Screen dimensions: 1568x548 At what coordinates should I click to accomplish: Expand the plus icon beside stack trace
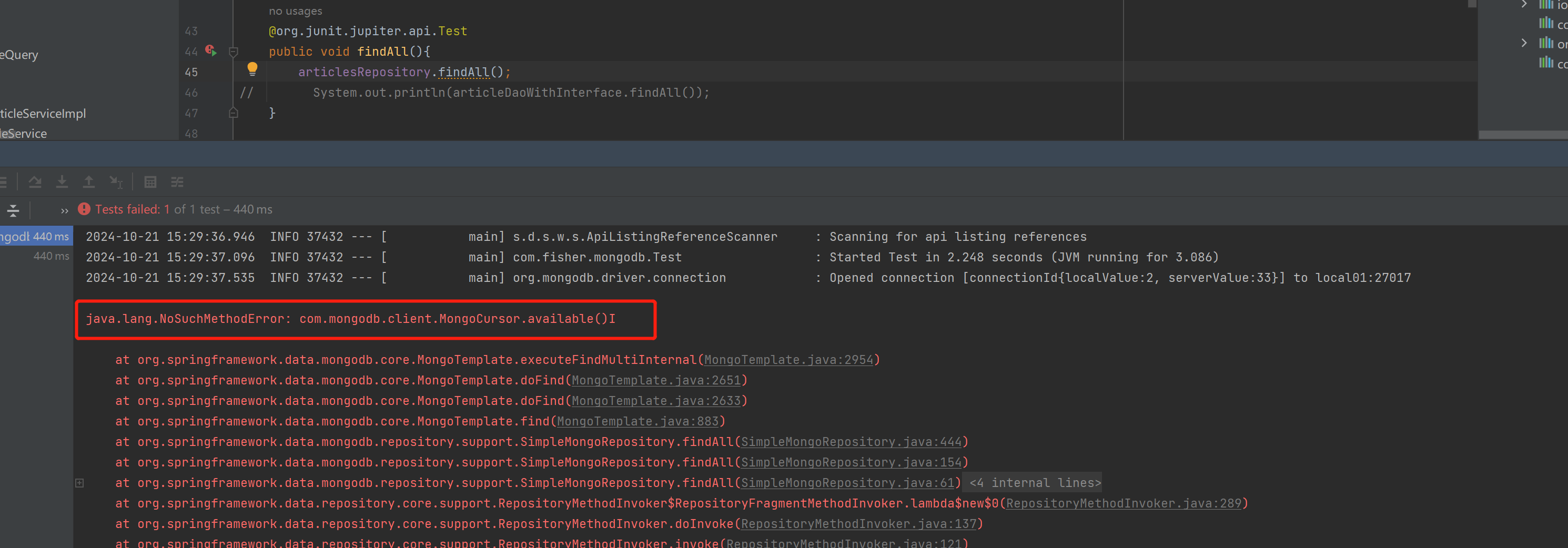pos(80,483)
